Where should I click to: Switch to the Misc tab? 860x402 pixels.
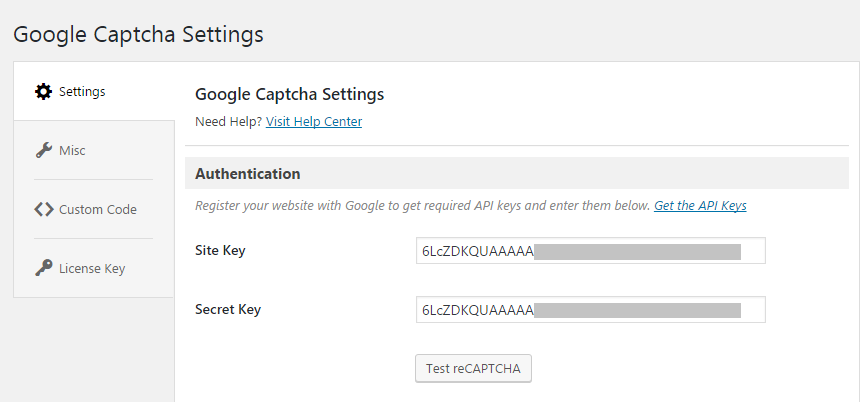point(72,150)
